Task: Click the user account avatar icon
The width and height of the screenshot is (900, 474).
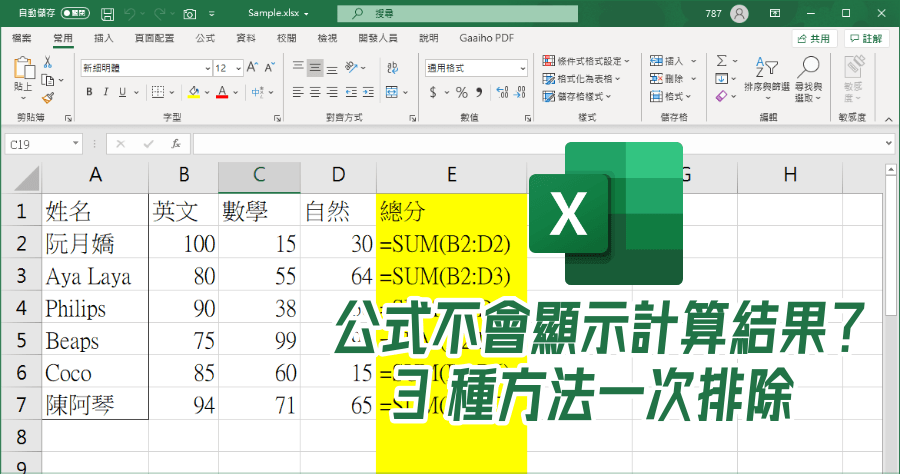Action: point(739,13)
